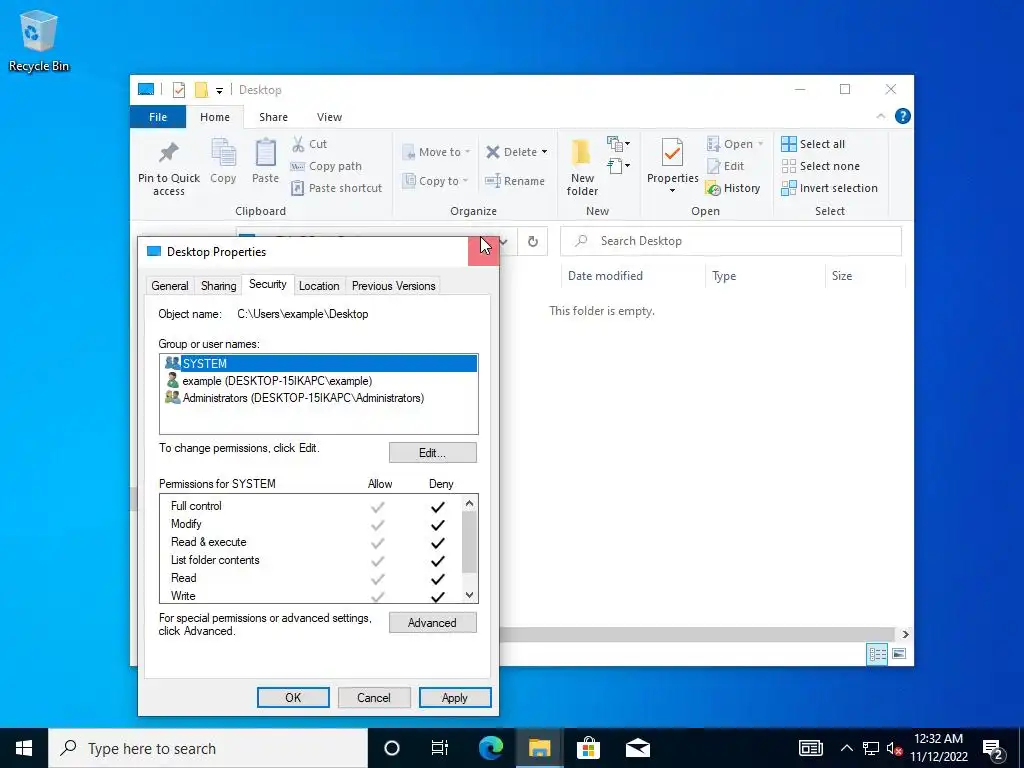
Task: Open Move to dropdown
Action: pos(436,152)
